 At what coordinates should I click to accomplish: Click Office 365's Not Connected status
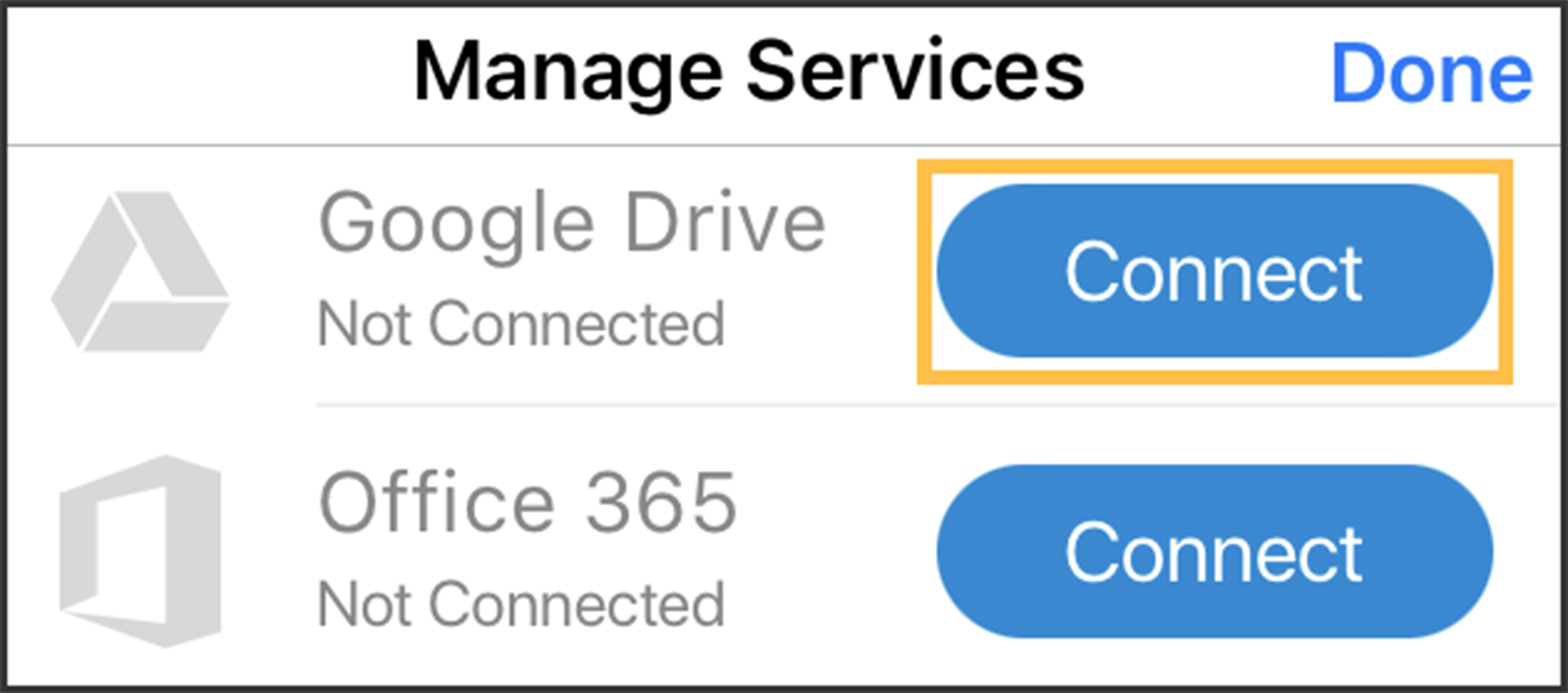pos(521,605)
